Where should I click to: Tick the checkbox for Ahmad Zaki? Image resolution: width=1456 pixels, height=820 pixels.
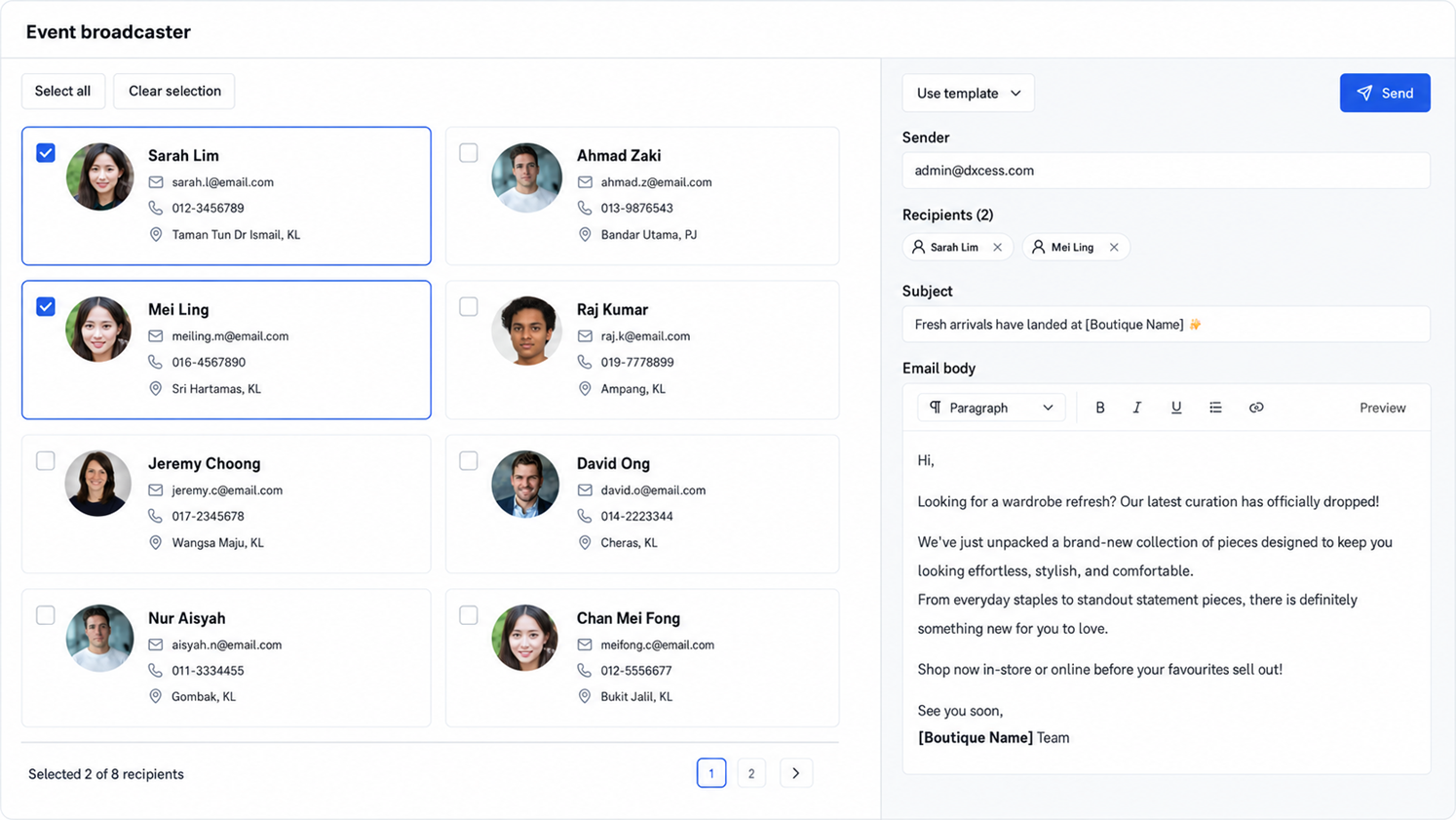pyautogui.click(x=469, y=153)
